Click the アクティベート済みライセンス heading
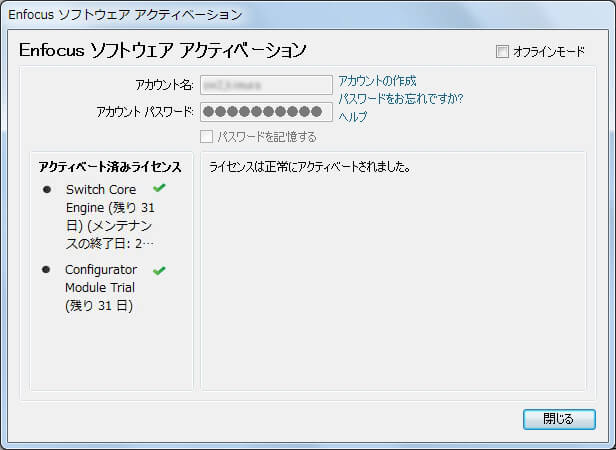The width and height of the screenshot is (616, 450). 110,167
